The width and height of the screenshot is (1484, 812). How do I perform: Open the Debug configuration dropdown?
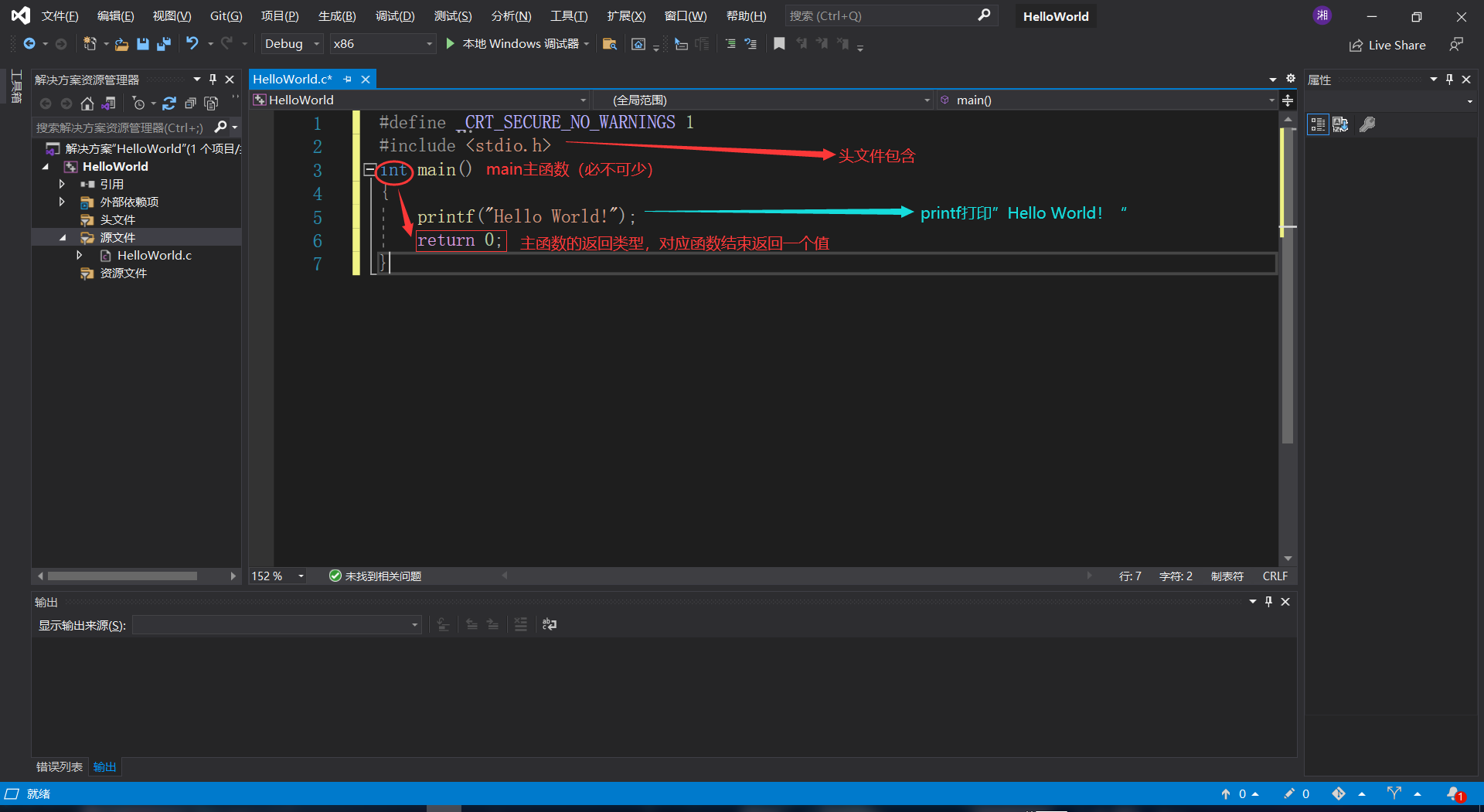[x=291, y=44]
